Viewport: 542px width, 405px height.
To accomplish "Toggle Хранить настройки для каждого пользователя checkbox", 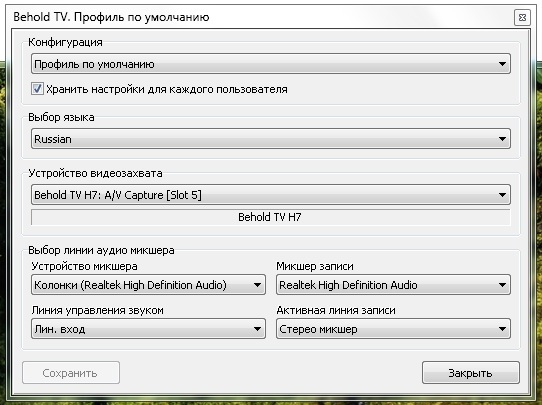I will coord(37,89).
